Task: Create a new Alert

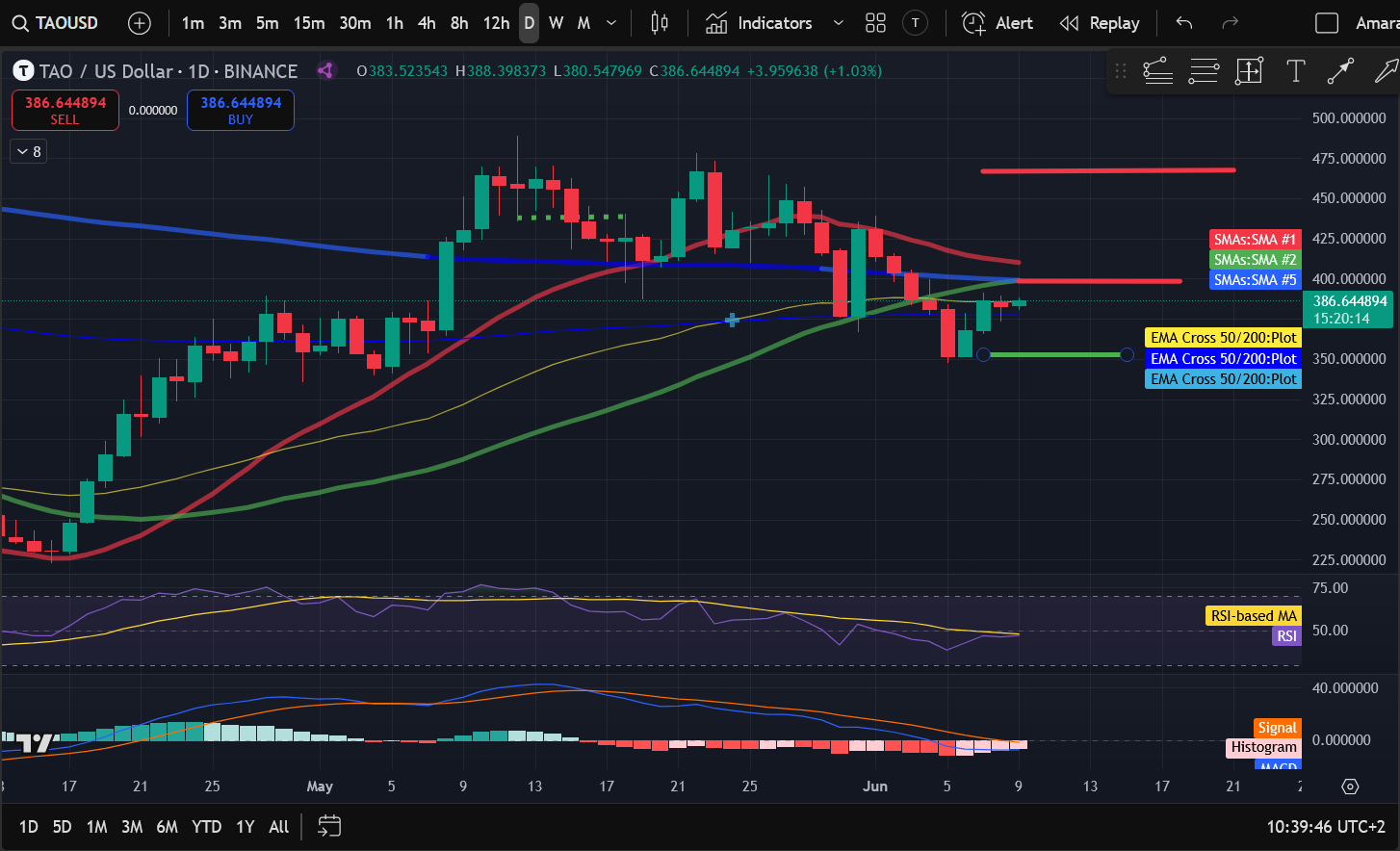Action: (998, 23)
